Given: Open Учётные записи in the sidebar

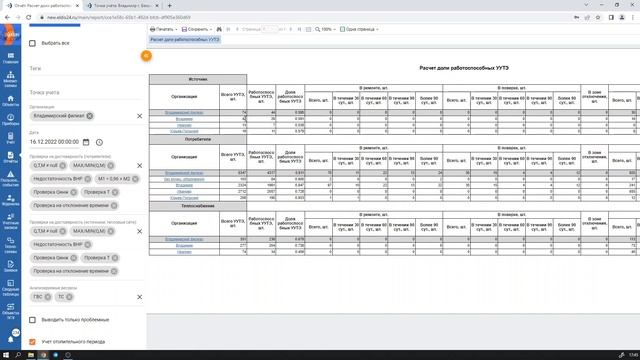Looking at the screenshot, I should [10, 221].
